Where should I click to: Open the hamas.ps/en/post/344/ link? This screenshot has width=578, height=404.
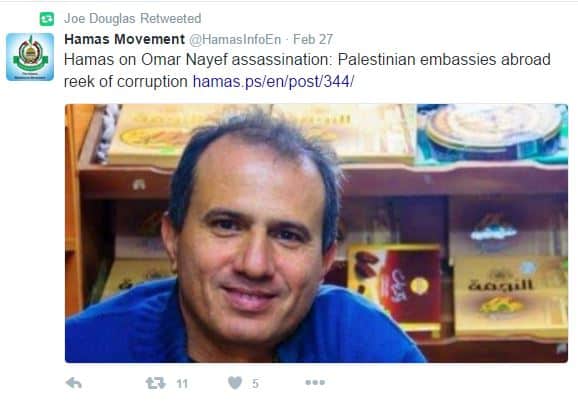tap(273, 81)
